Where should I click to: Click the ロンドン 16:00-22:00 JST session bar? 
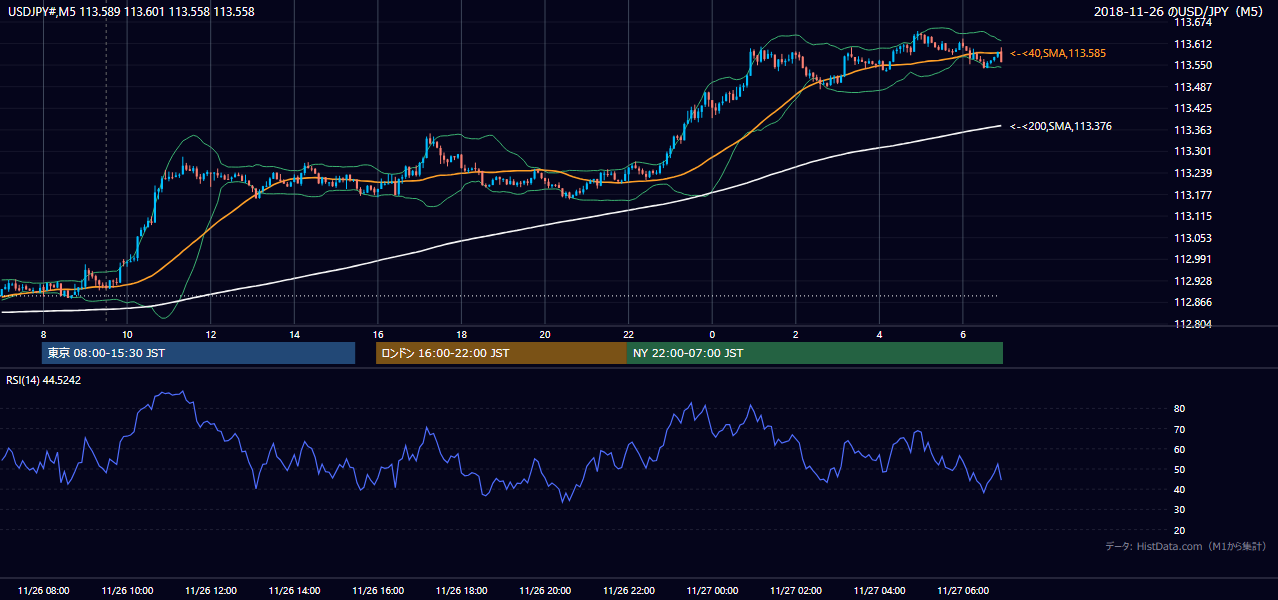pos(501,353)
